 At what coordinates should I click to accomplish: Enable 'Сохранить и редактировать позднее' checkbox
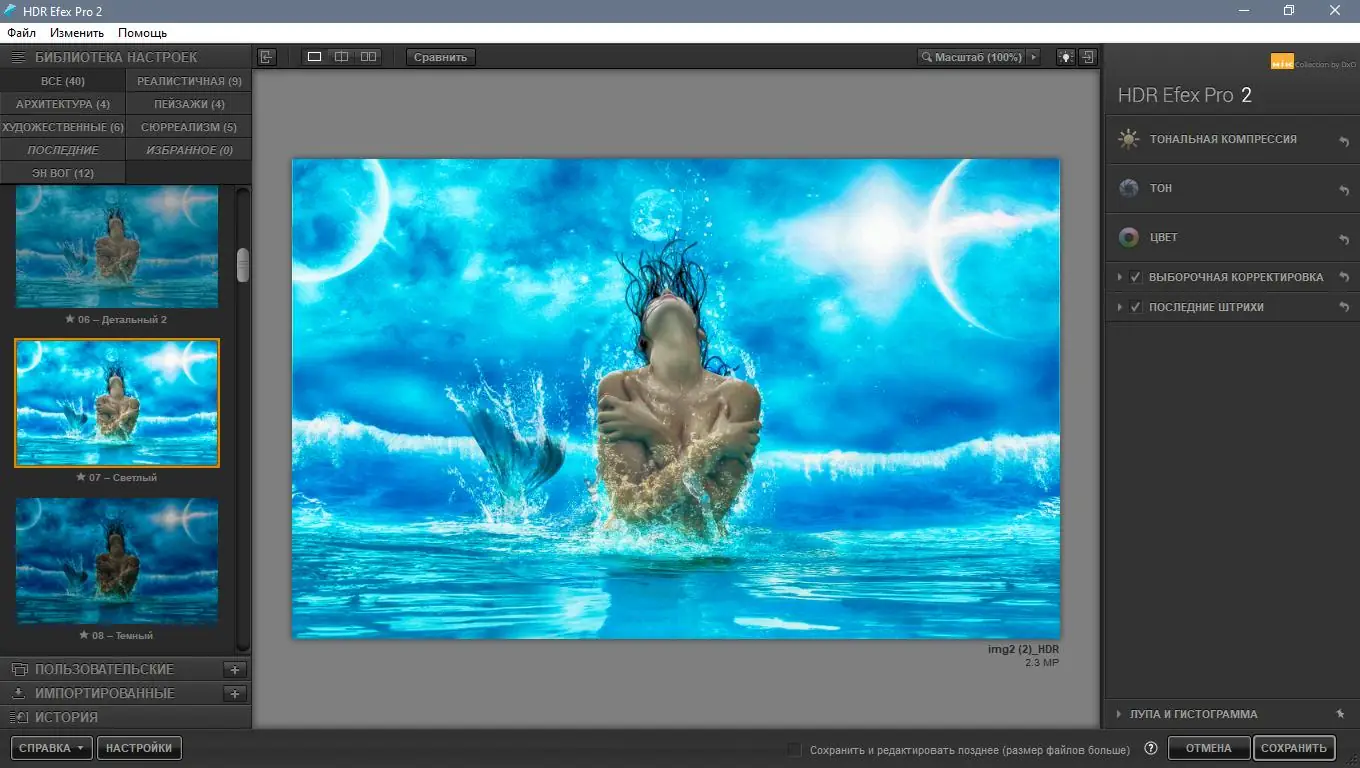(793, 748)
